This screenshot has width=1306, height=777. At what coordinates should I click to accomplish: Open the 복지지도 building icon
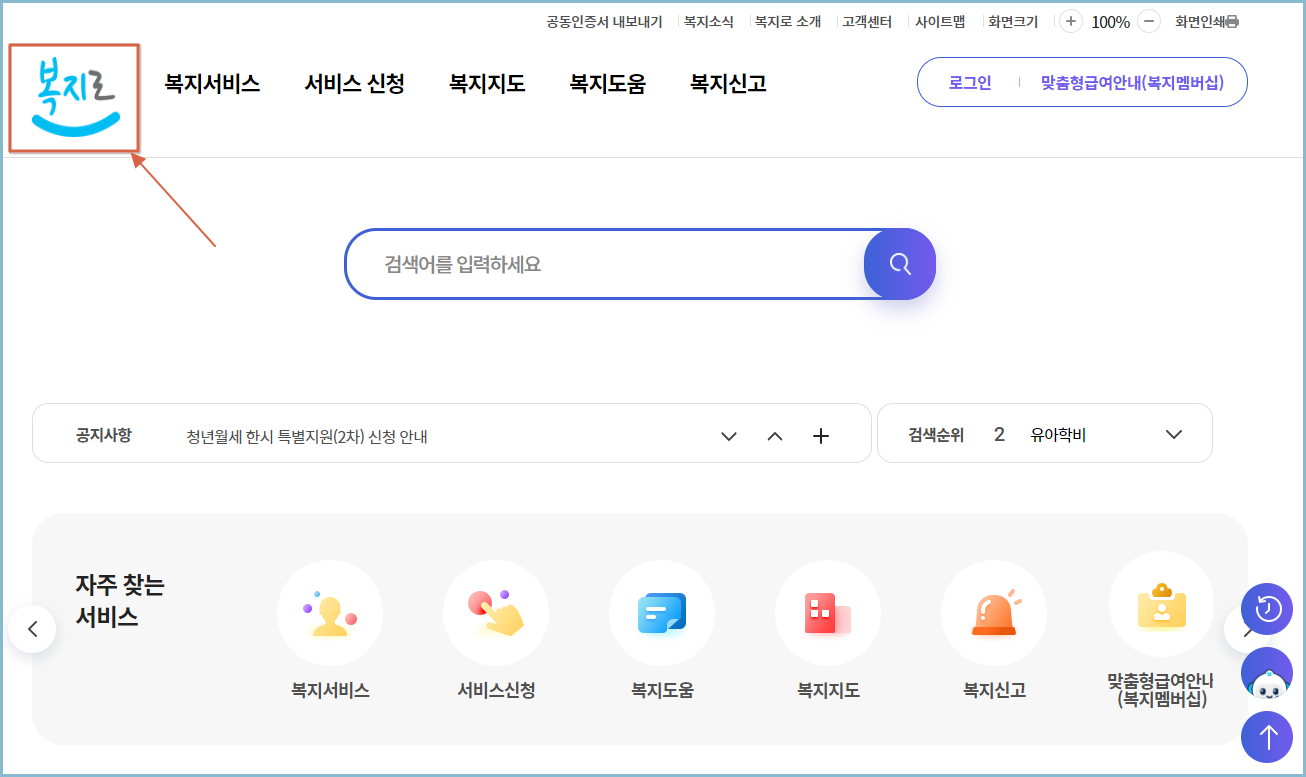coord(828,613)
